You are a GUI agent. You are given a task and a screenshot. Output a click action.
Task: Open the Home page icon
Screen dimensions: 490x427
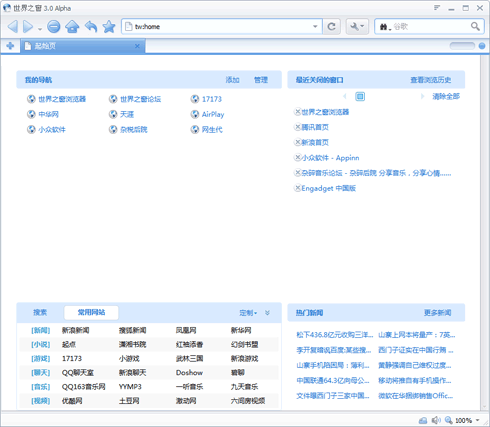(x=72, y=26)
